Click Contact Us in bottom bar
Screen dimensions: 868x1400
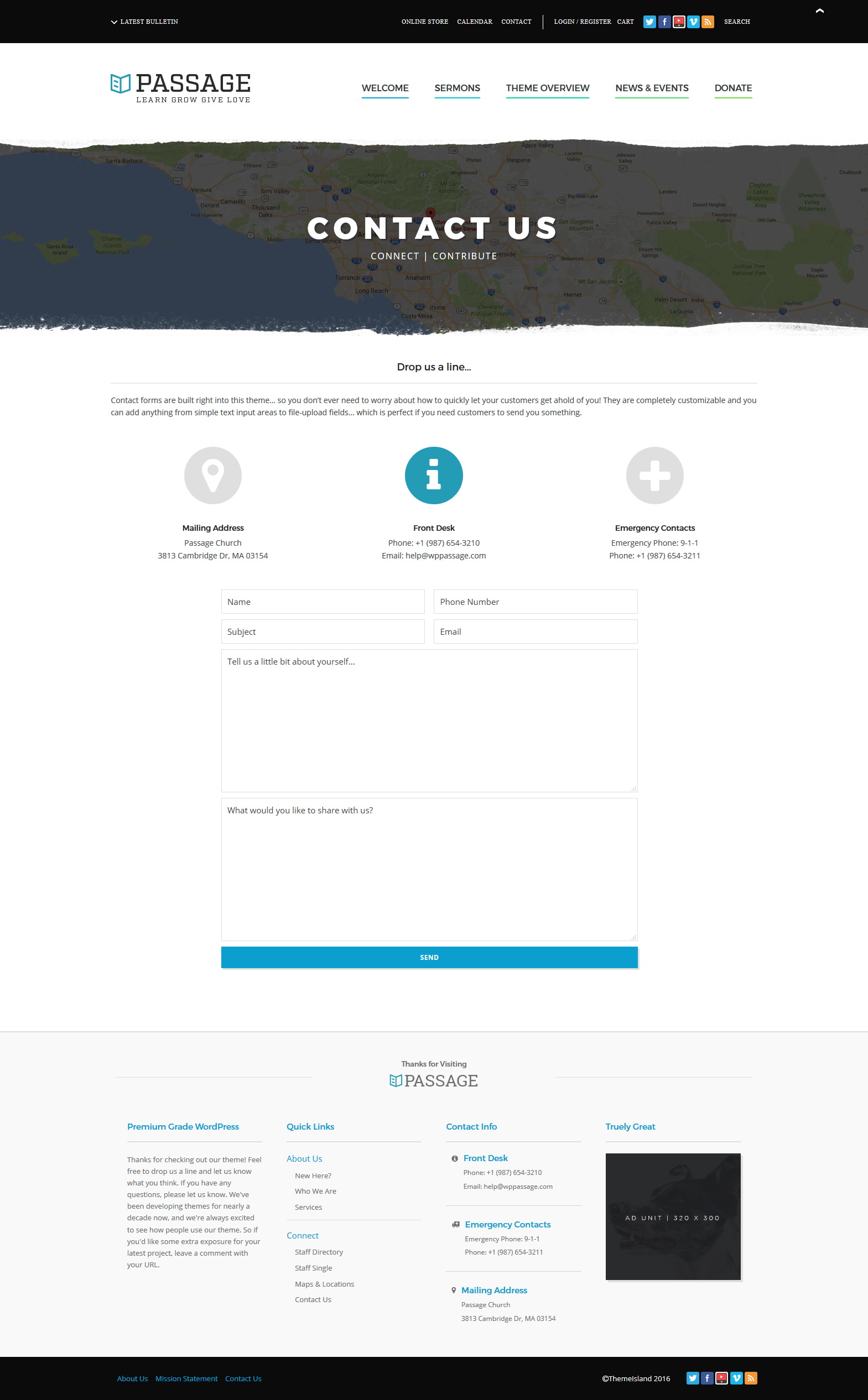[243, 1379]
